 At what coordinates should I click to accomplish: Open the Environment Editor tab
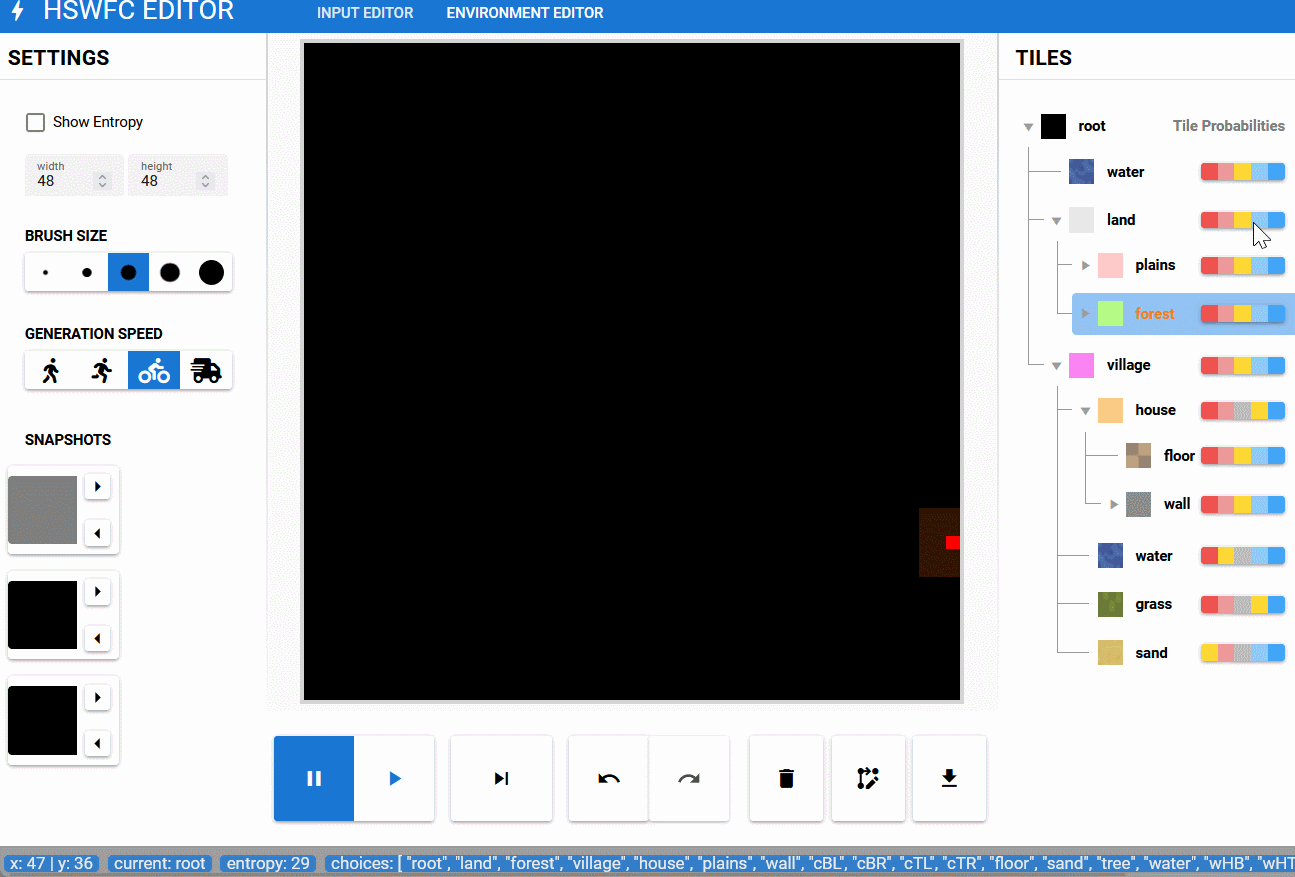point(525,13)
